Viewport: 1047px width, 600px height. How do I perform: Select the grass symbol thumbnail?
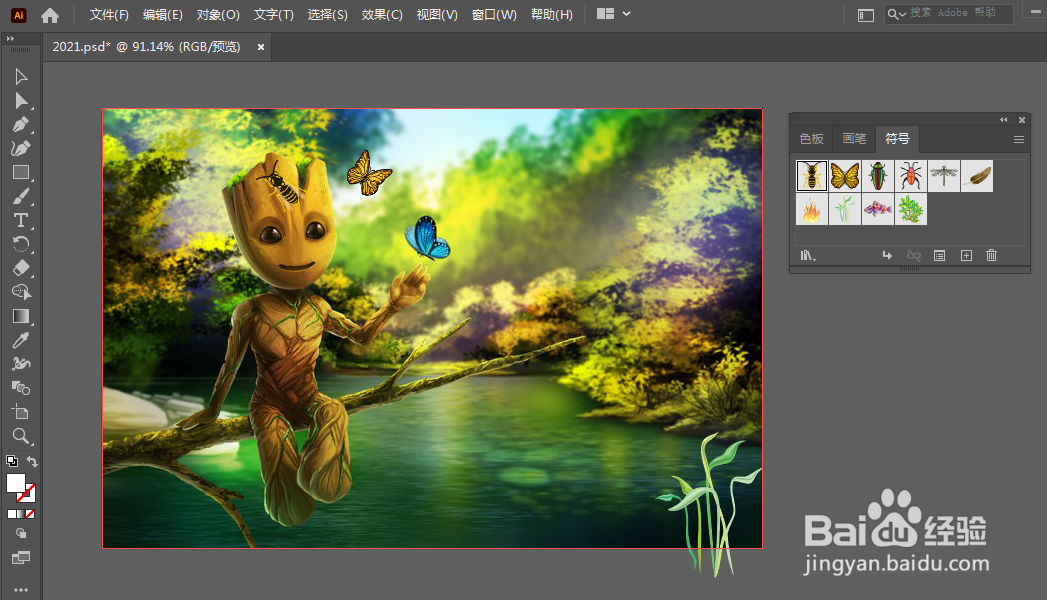click(845, 209)
